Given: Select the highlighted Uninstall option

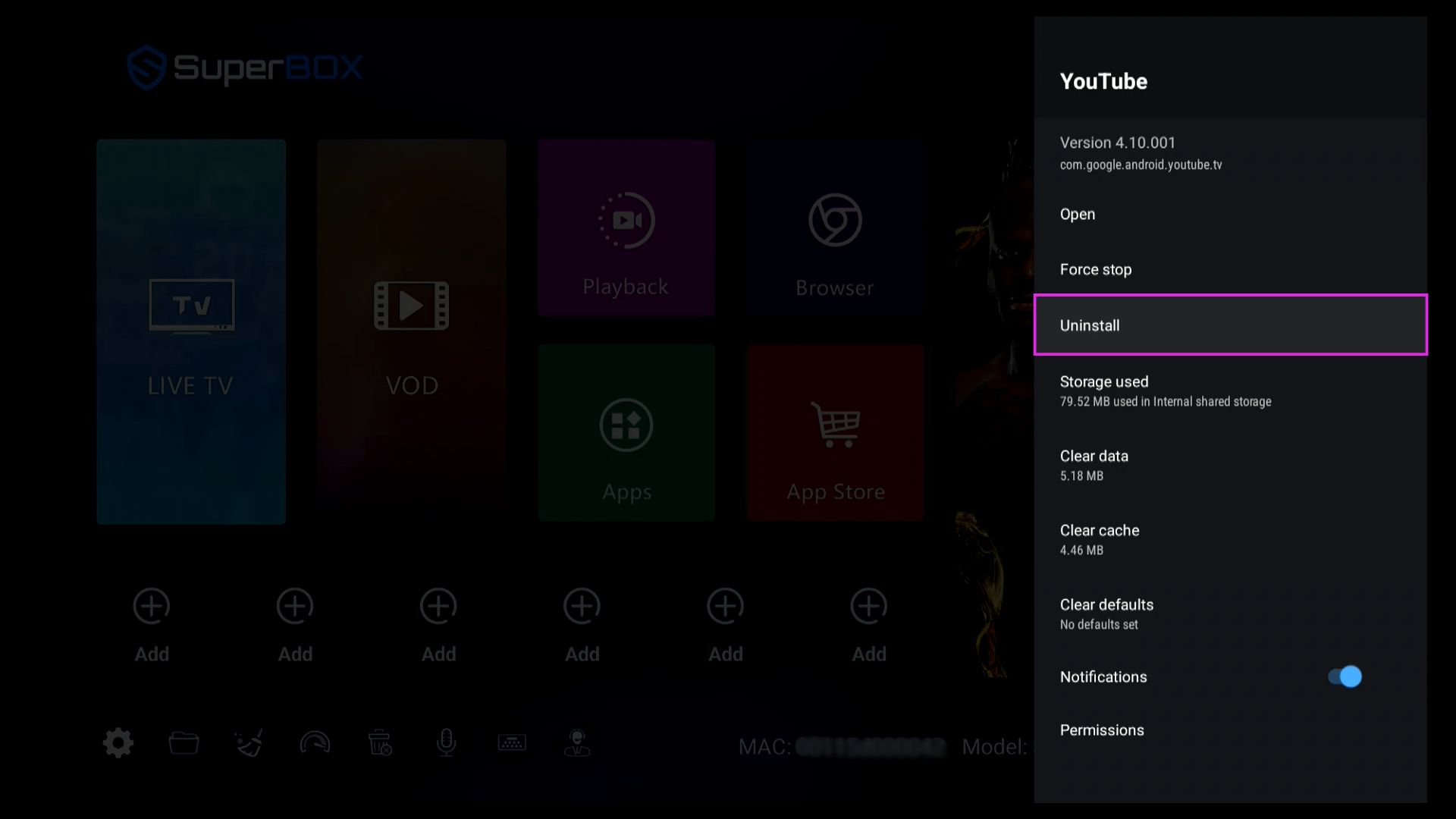Looking at the screenshot, I should [1230, 325].
